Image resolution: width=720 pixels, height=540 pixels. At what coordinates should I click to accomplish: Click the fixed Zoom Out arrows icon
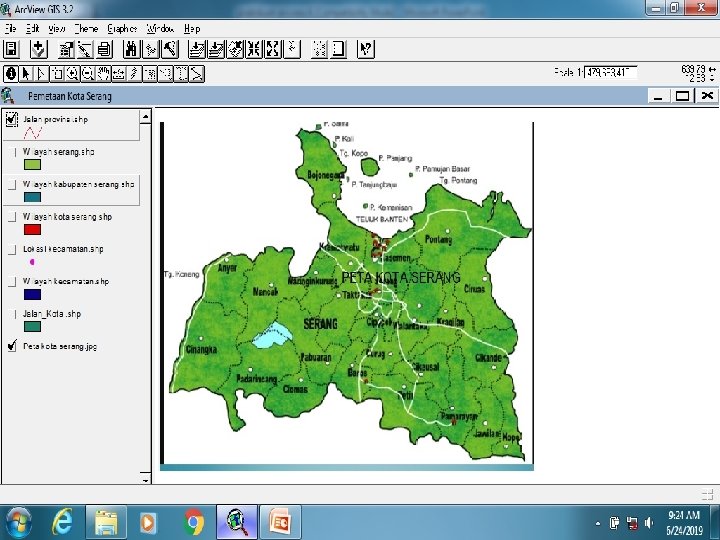273,49
